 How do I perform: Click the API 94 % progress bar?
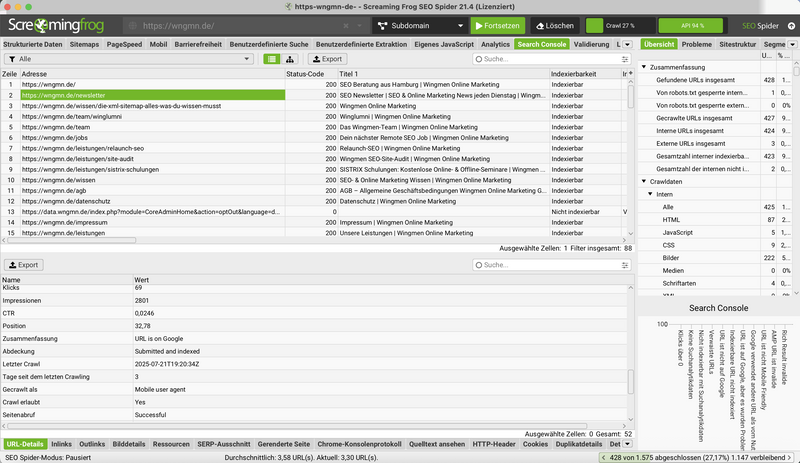coord(691,26)
